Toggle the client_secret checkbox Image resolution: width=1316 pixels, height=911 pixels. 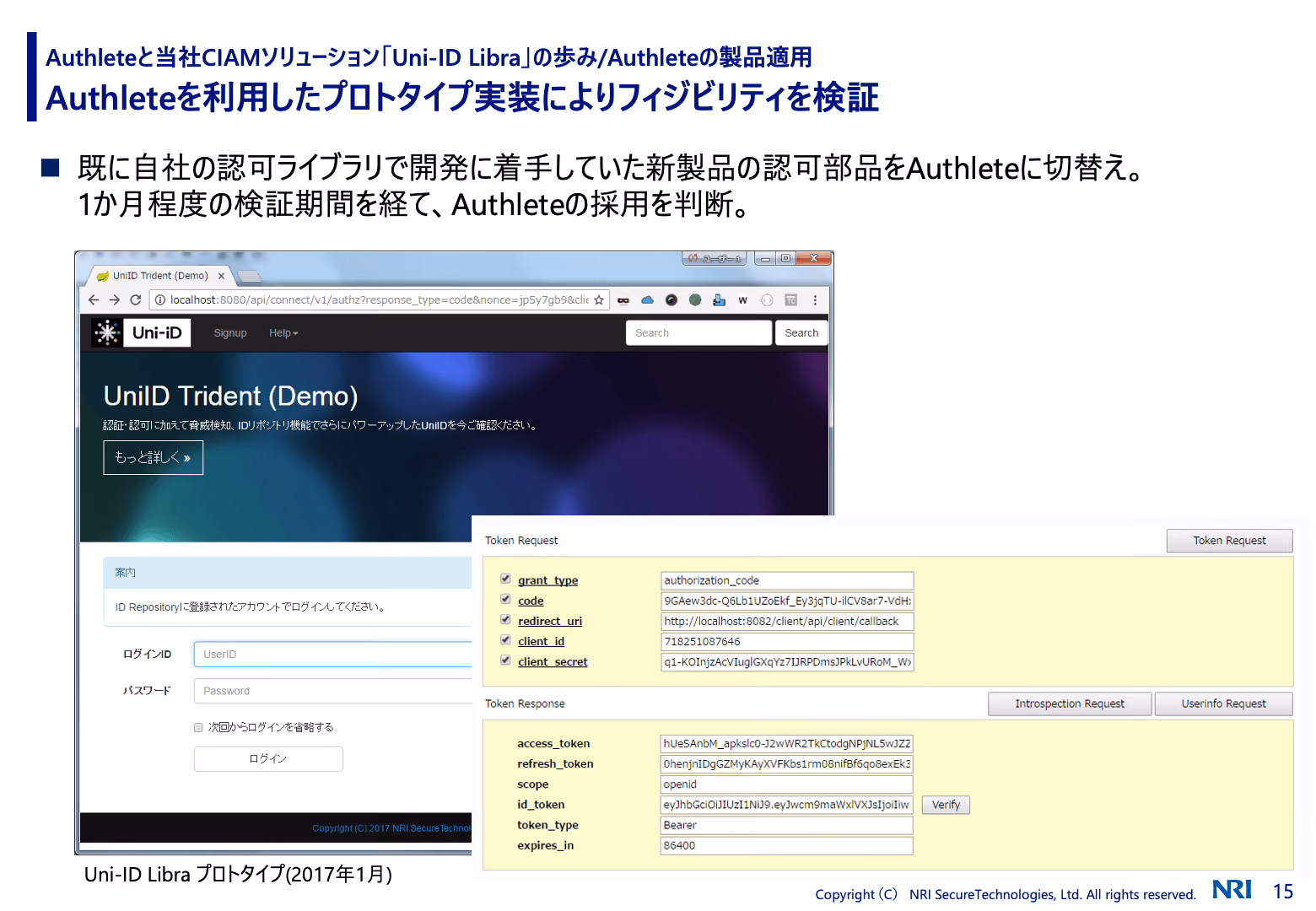tap(505, 660)
